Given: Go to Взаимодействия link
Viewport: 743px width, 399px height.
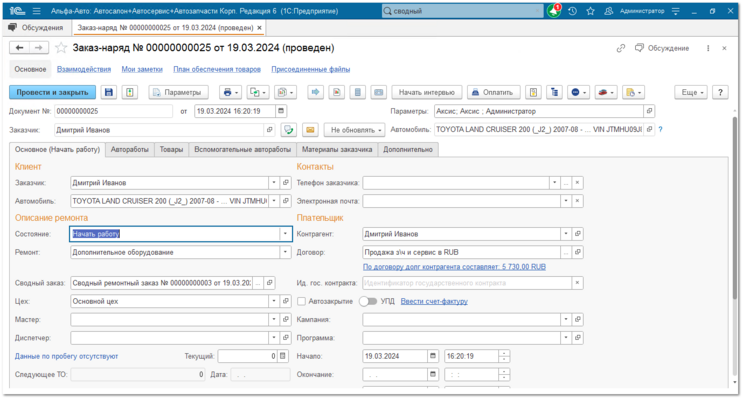Looking at the screenshot, I should (84, 69).
